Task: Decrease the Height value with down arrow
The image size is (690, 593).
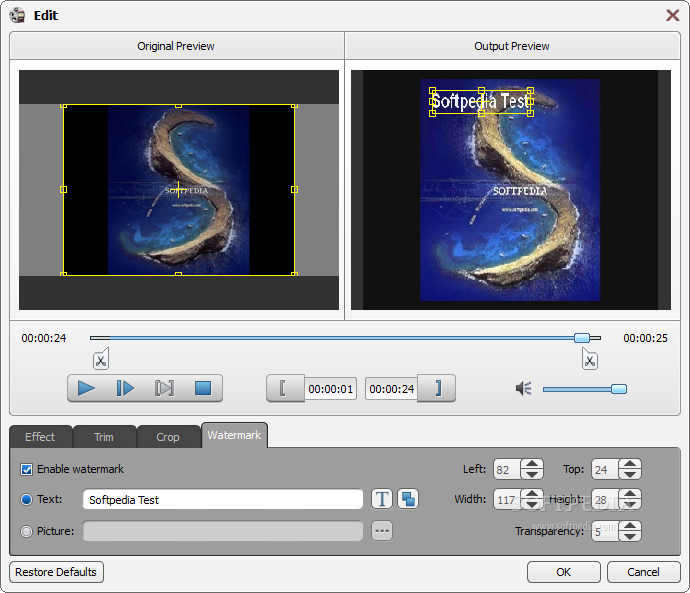Action: click(630, 505)
